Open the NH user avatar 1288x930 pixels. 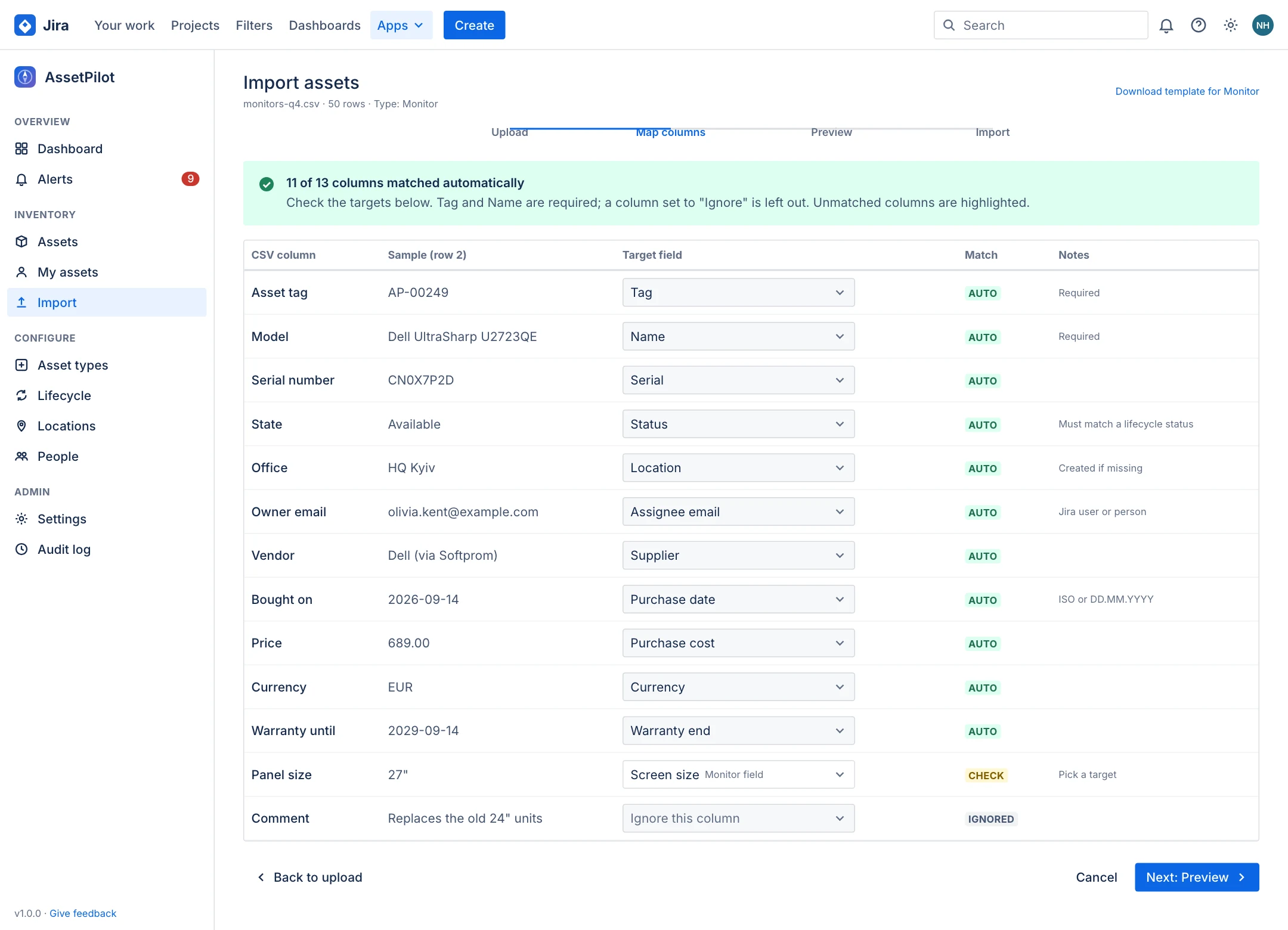1263,25
